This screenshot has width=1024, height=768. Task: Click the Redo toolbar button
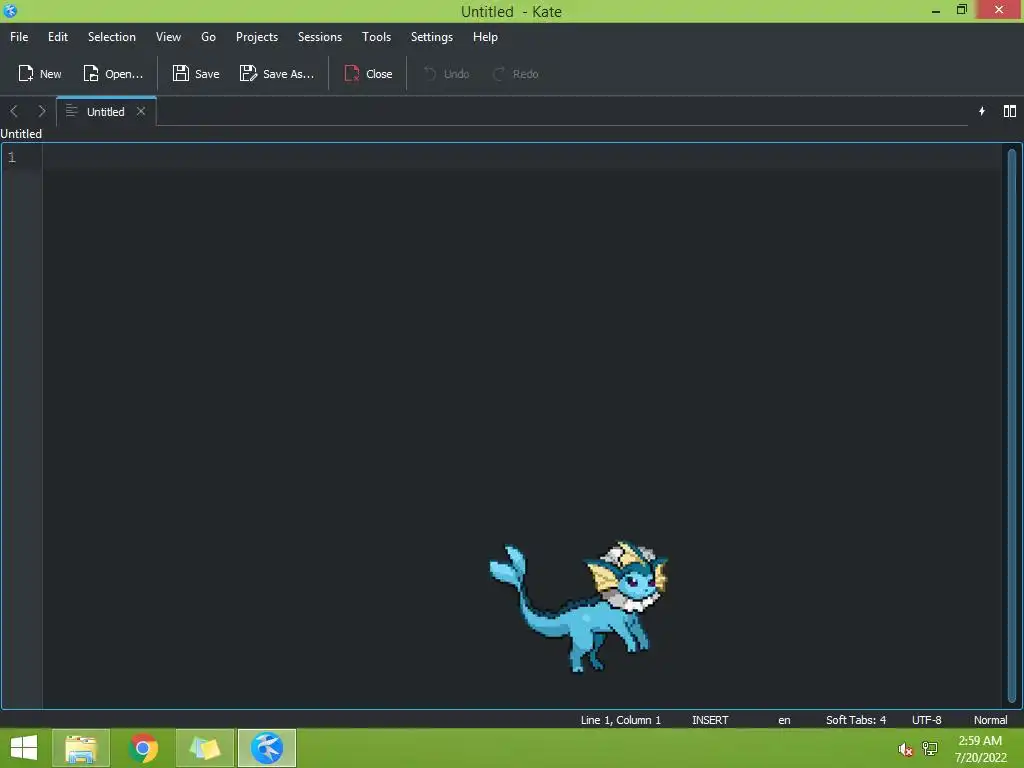pyautogui.click(x=515, y=74)
